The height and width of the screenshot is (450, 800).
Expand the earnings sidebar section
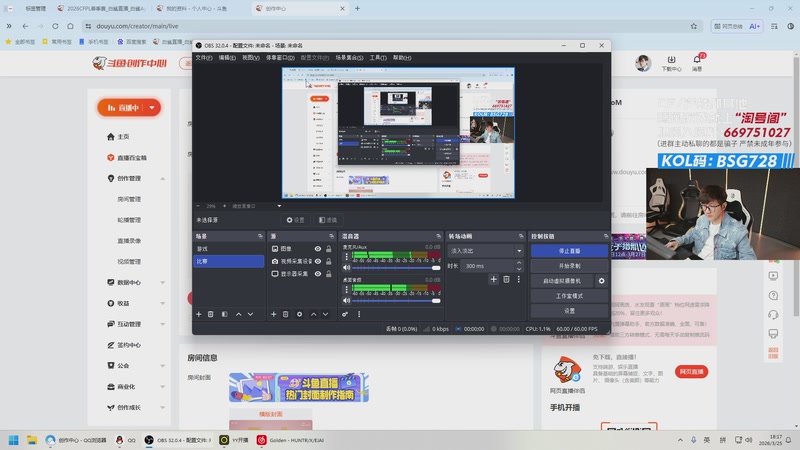pyautogui.click(x=163, y=303)
